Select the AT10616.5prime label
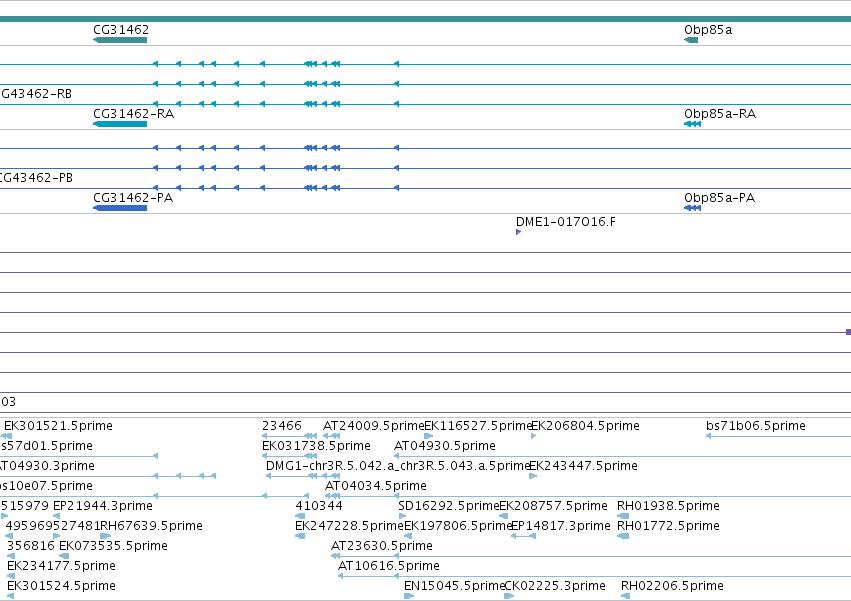The height and width of the screenshot is (601, 851). (x=389, y=566)
